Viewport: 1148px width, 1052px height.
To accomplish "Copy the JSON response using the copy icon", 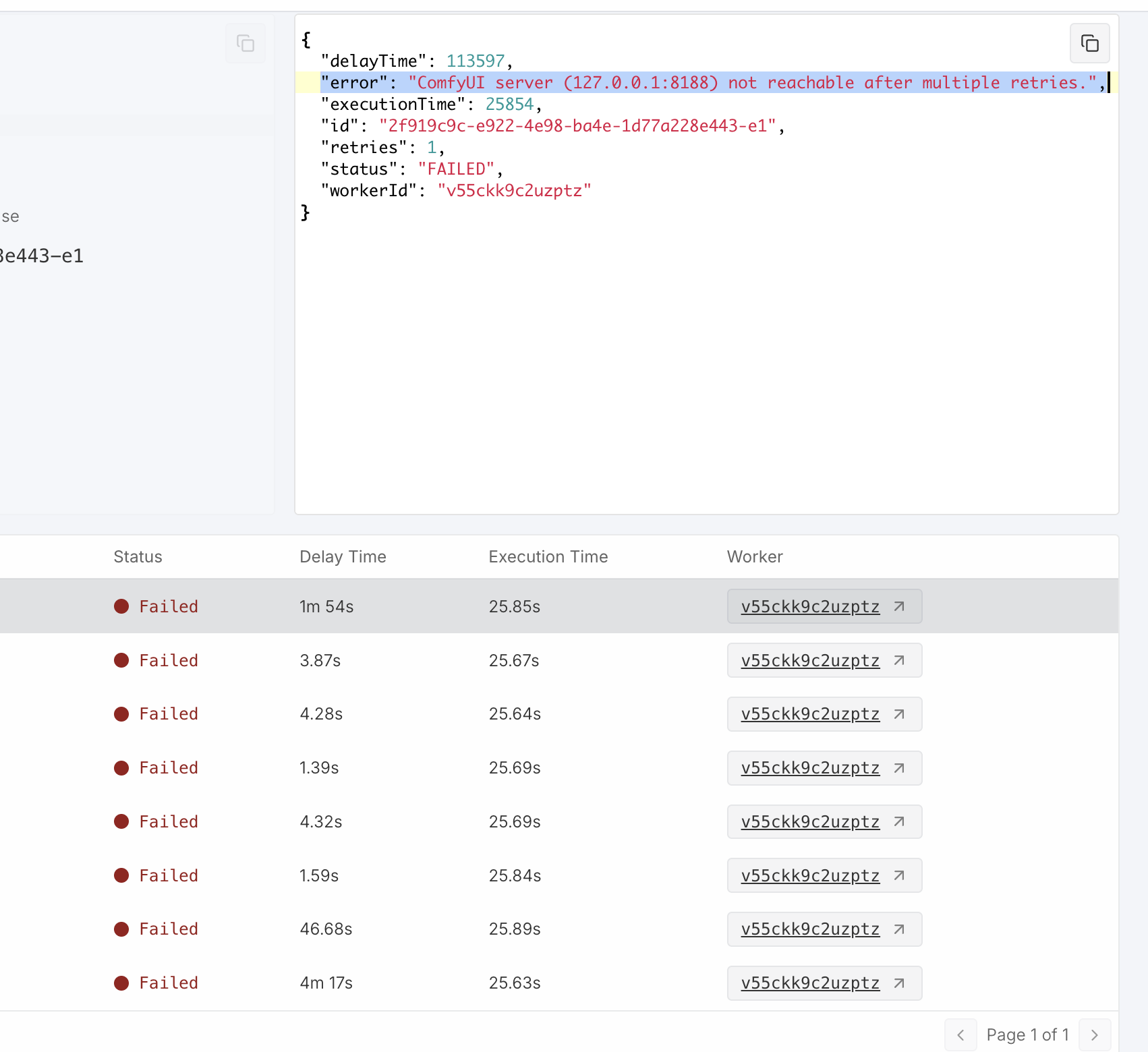I will coord(1090,43).
